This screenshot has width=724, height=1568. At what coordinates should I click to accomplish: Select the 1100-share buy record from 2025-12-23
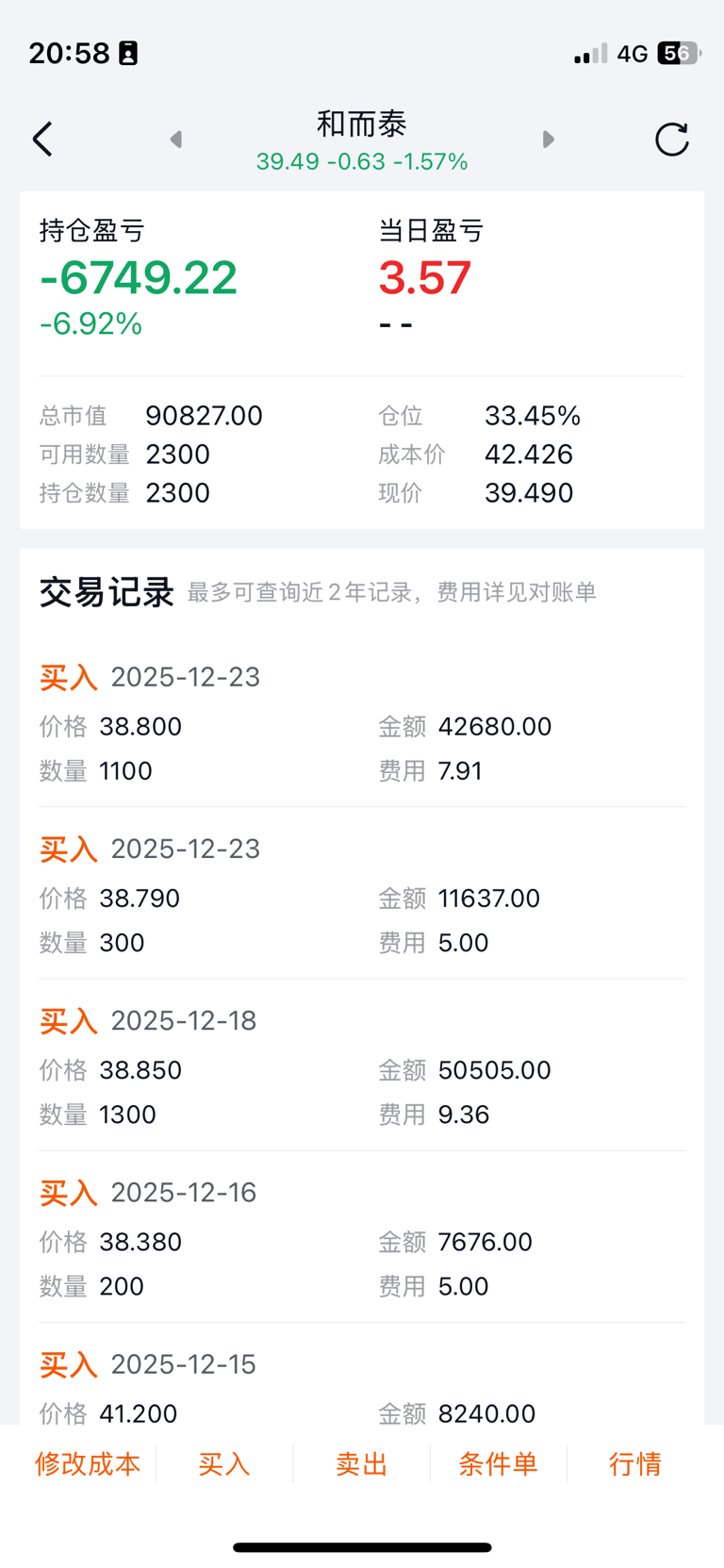pyautogui.click(x=362, y=724)
